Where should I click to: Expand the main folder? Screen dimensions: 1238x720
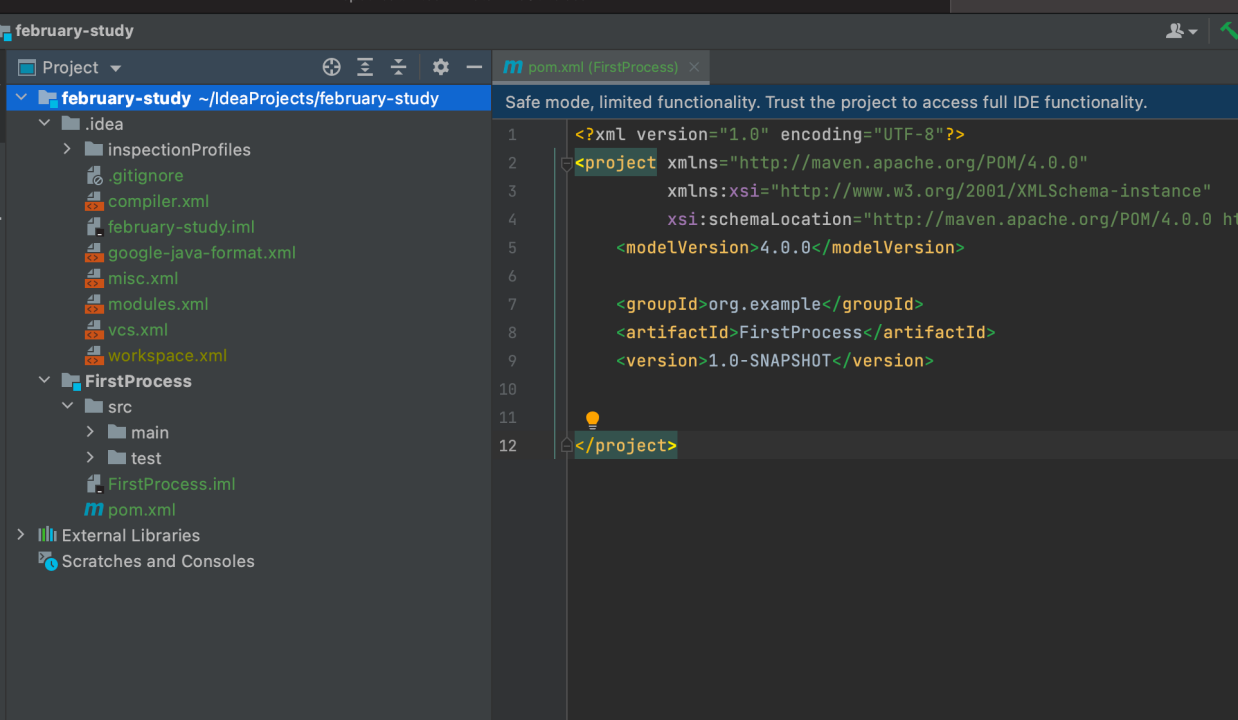[90, 432]
